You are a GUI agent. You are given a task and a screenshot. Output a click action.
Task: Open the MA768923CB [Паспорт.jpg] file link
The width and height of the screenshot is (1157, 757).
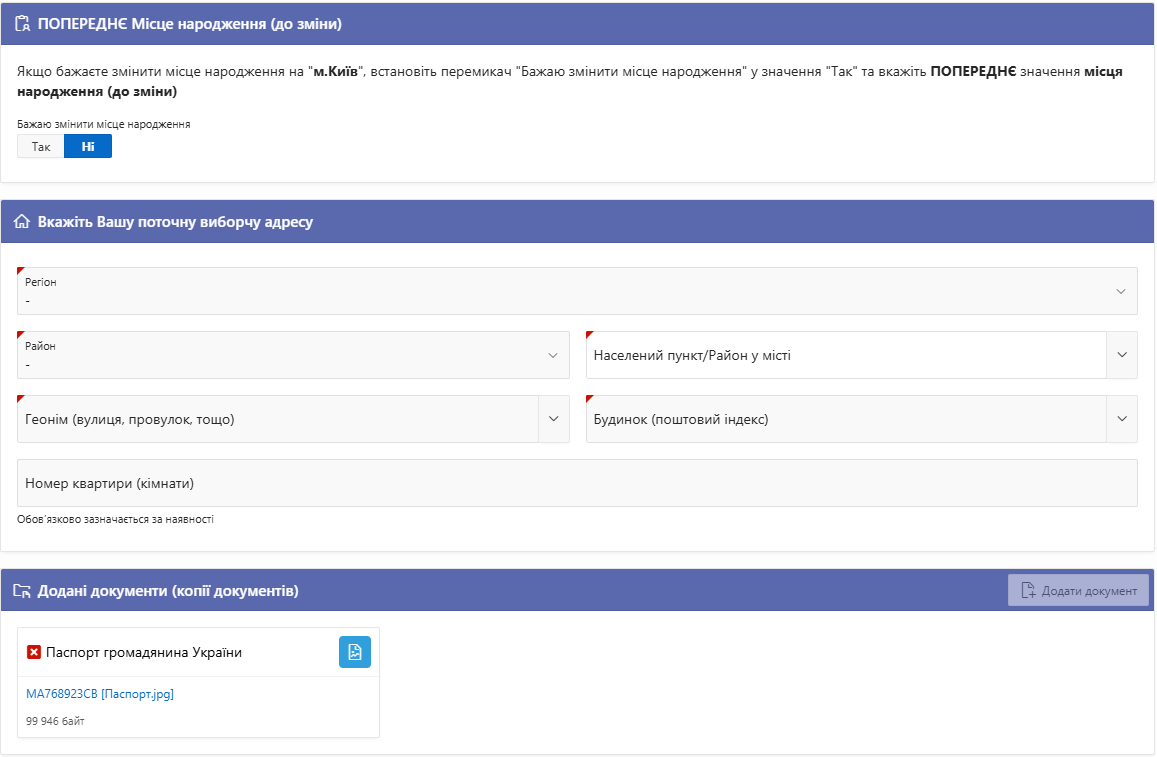(100, 694)
